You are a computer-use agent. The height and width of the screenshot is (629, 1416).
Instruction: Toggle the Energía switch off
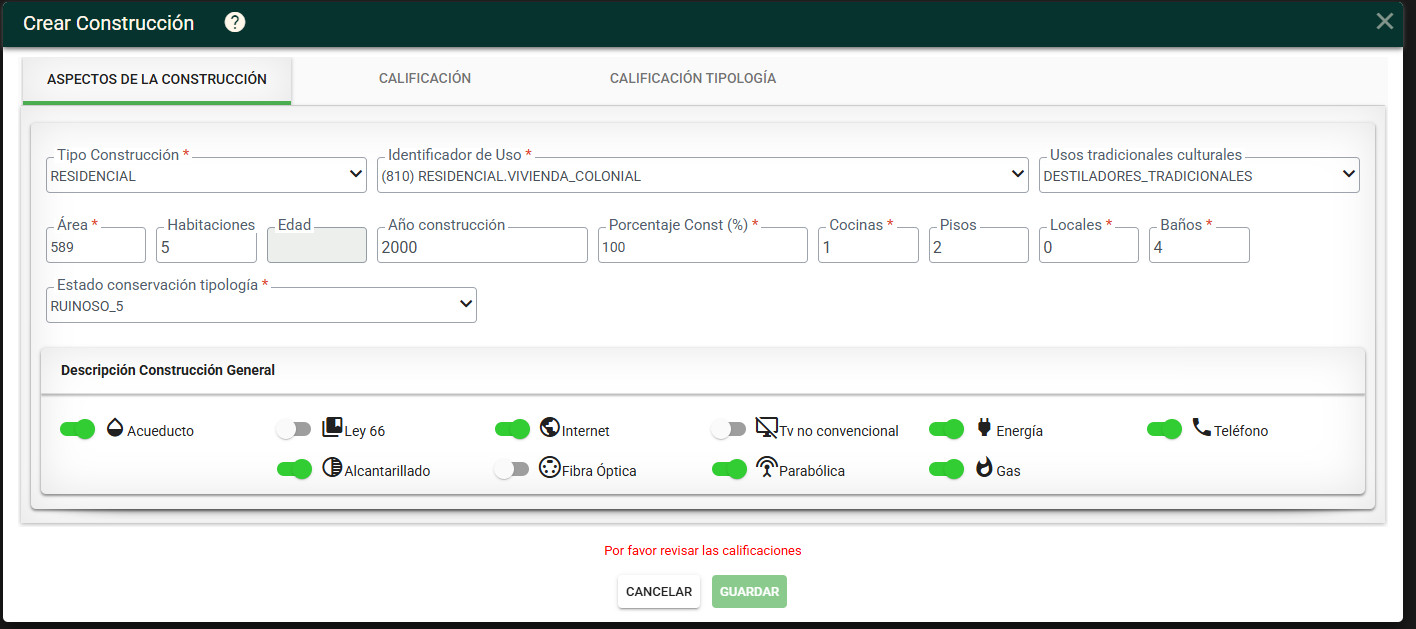[946, 429]
